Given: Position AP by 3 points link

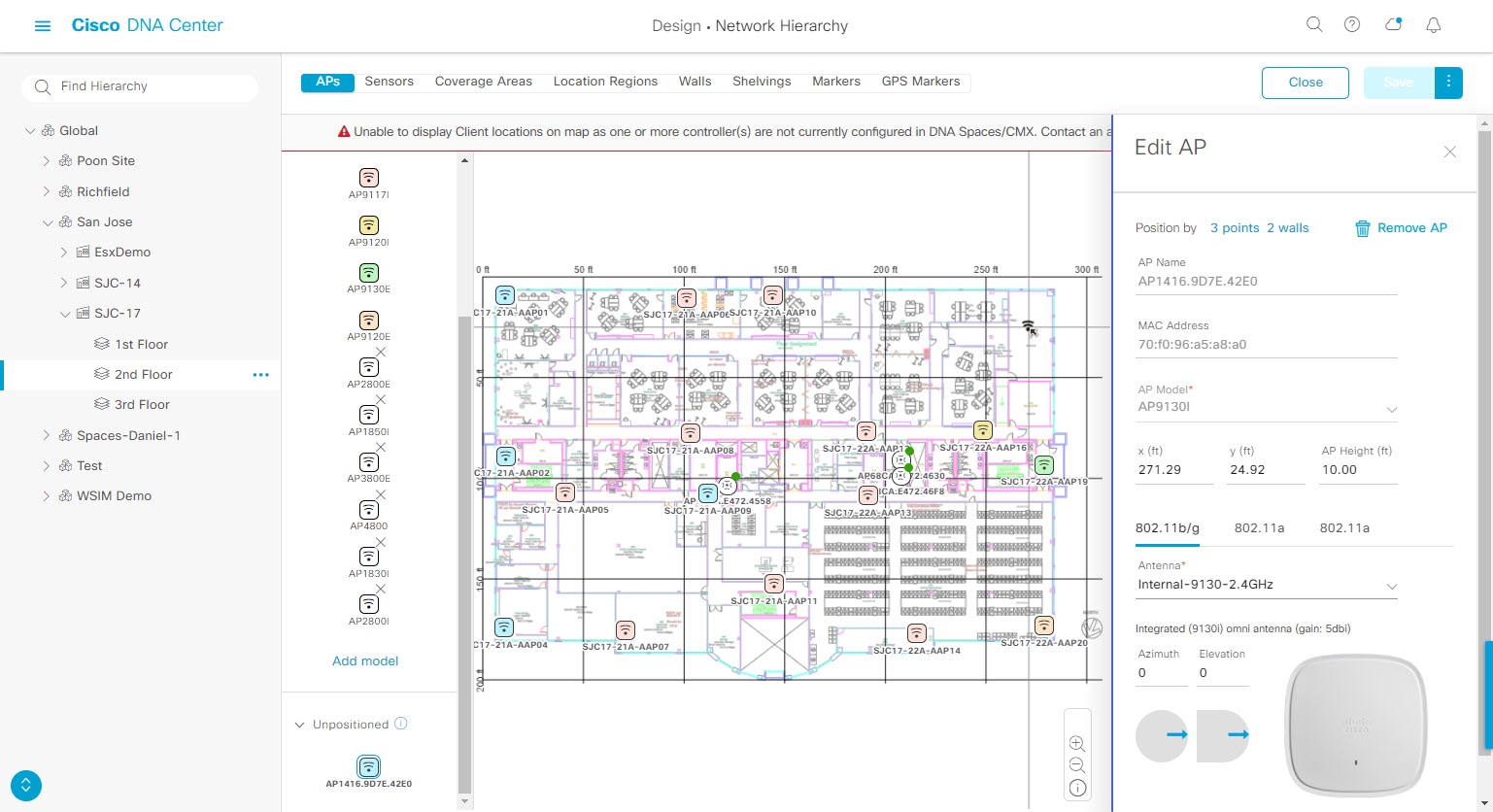Looking at the screenshot, I should pos(1235,228).
